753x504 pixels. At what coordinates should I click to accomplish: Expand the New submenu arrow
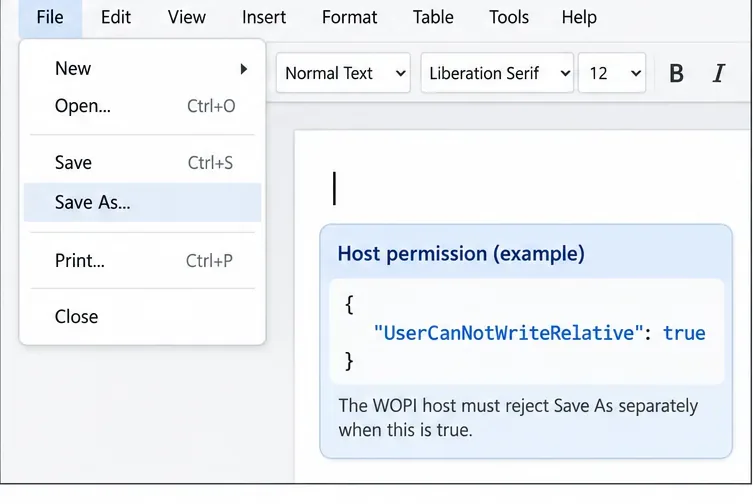point(244,69)
